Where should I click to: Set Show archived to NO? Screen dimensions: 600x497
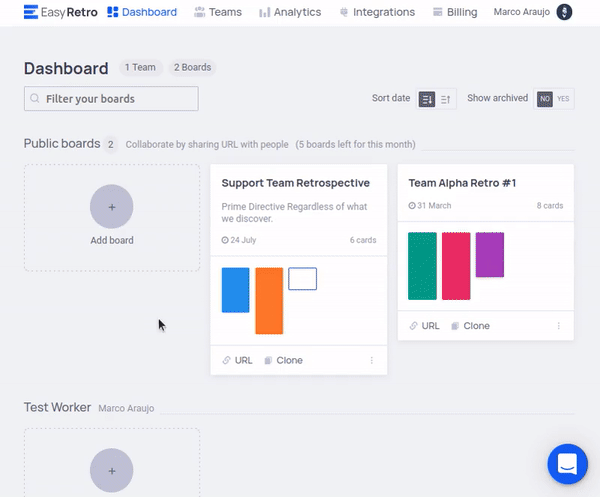(545, 99)
